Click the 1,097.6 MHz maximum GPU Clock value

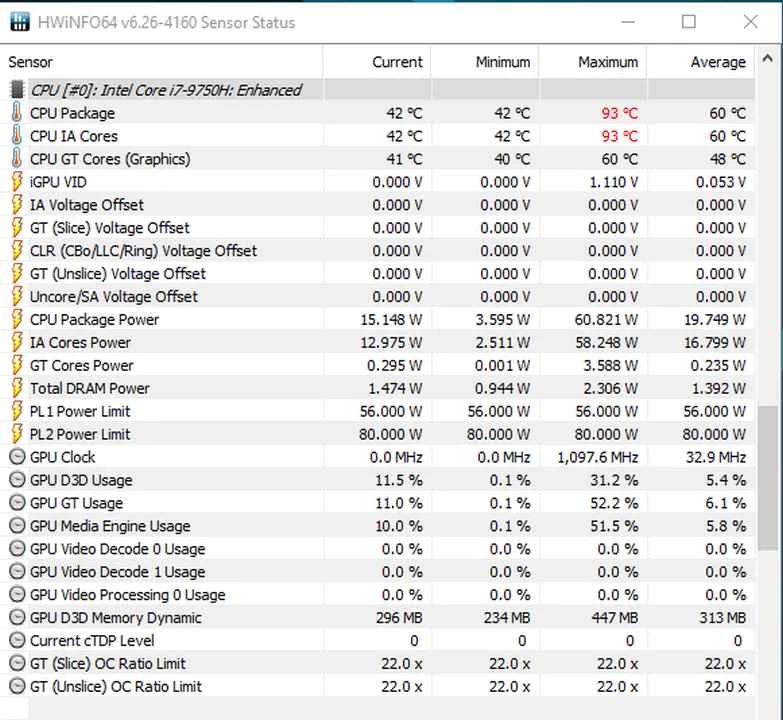[x=598, y=457]
